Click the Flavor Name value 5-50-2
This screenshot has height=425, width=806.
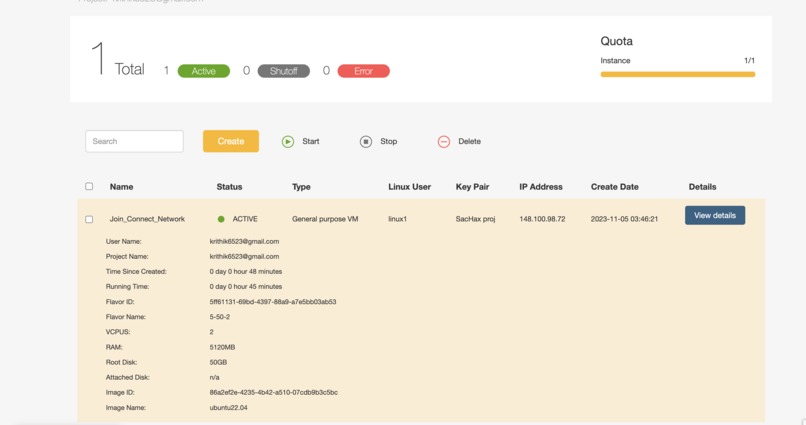[219, 317]
